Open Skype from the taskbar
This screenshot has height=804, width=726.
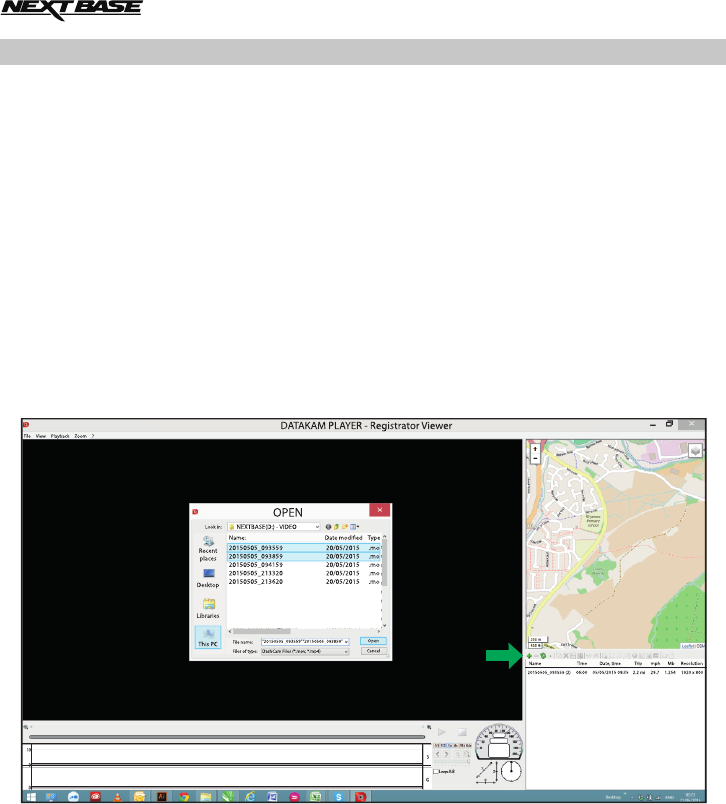(338, 796)
